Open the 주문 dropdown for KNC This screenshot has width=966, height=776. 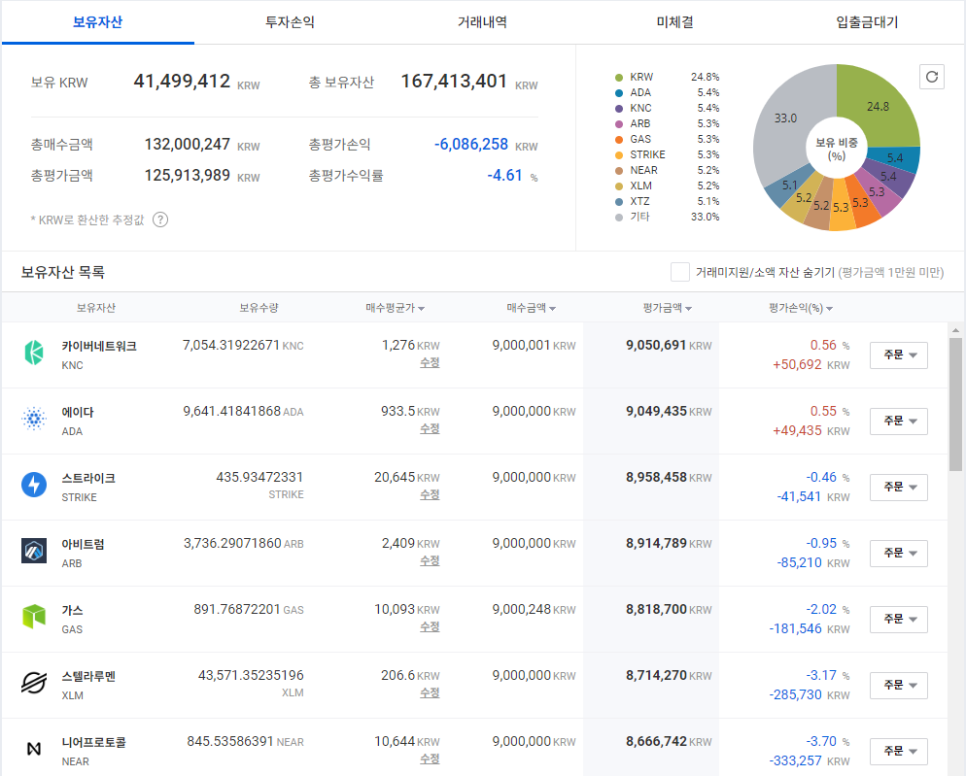point(899,355)
